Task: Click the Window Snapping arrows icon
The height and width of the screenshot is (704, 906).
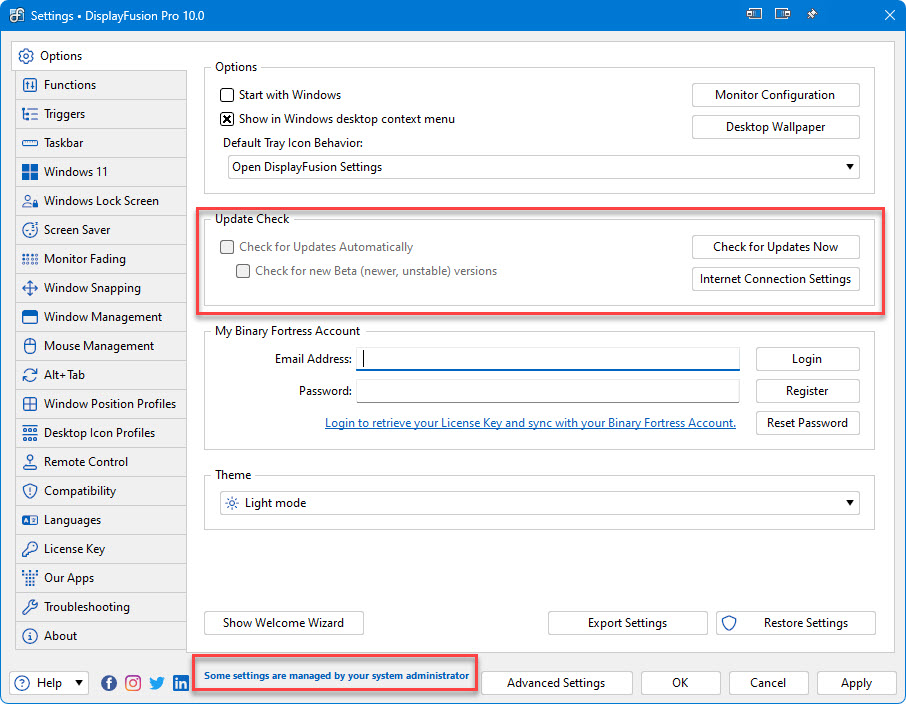Action: (x=29, y=288)
